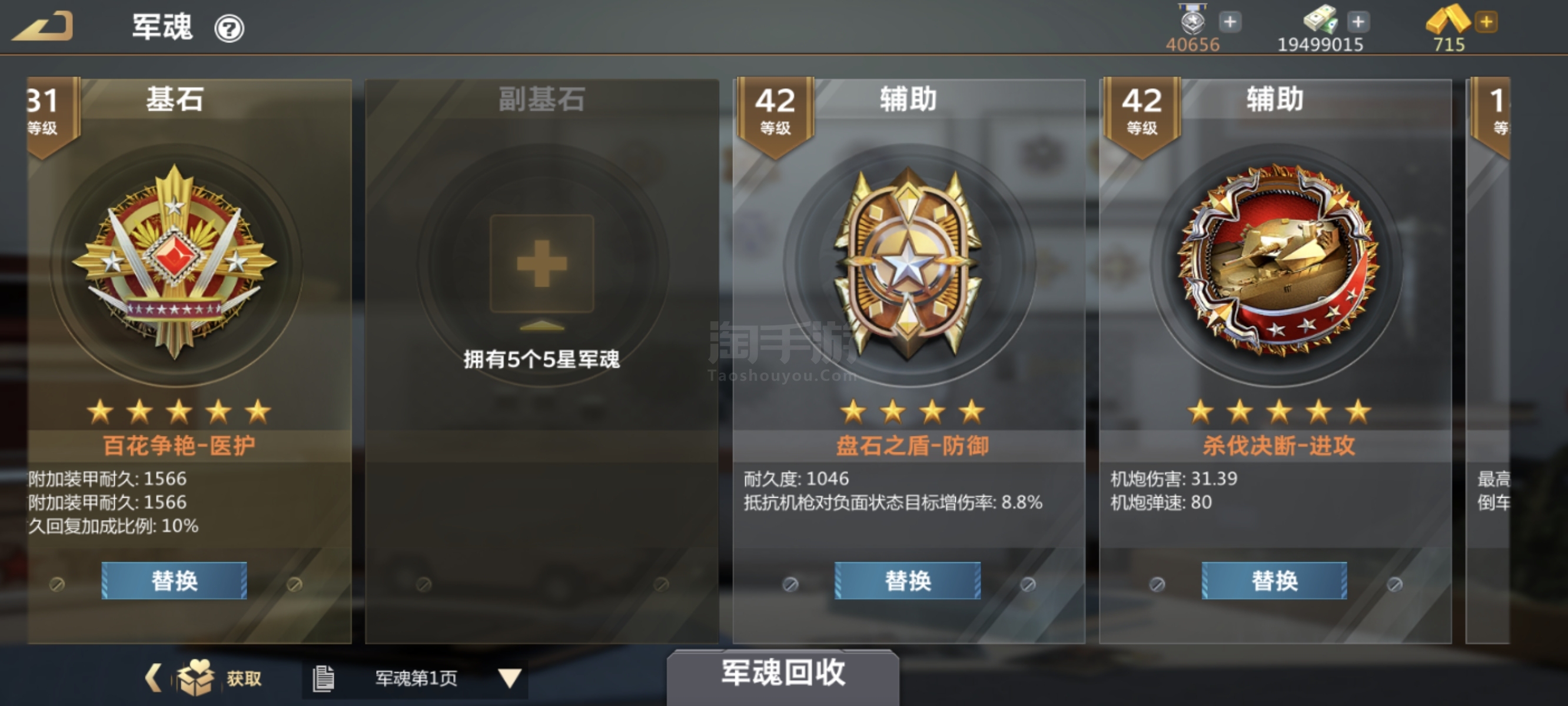Click 替换 under 百花争艳-医护

coord(174,581)
